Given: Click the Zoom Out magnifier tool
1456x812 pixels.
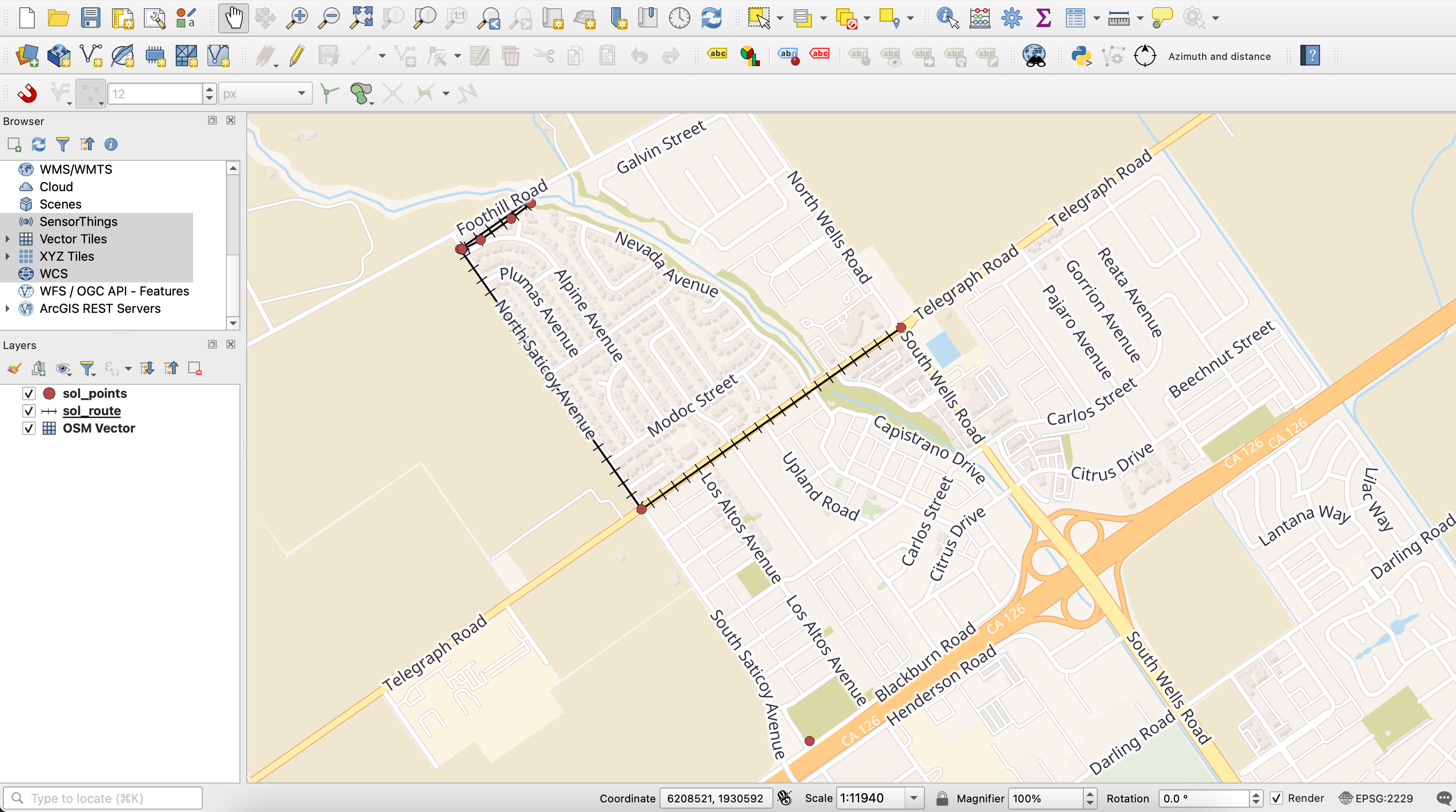Looking at the screenshot, I should [x=328, y=18].
